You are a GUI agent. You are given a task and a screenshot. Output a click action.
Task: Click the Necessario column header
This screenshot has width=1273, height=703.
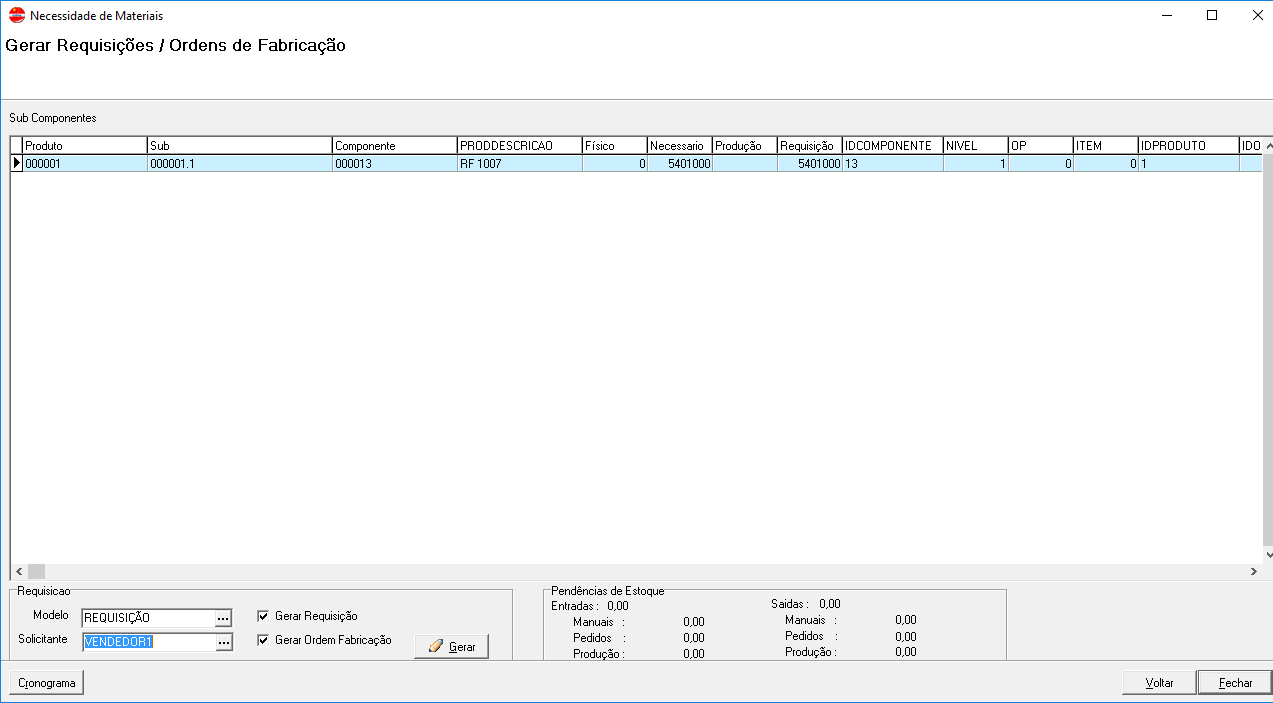coord(679,146)
